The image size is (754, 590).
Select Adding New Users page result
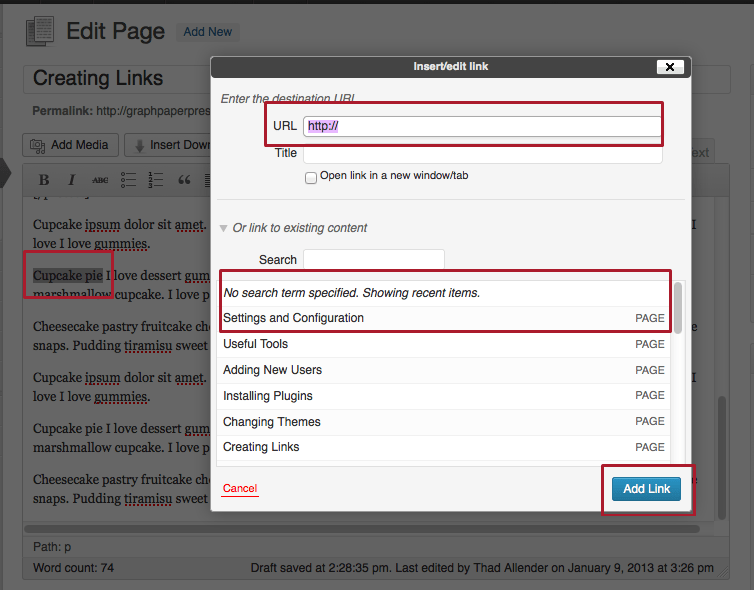444,370
